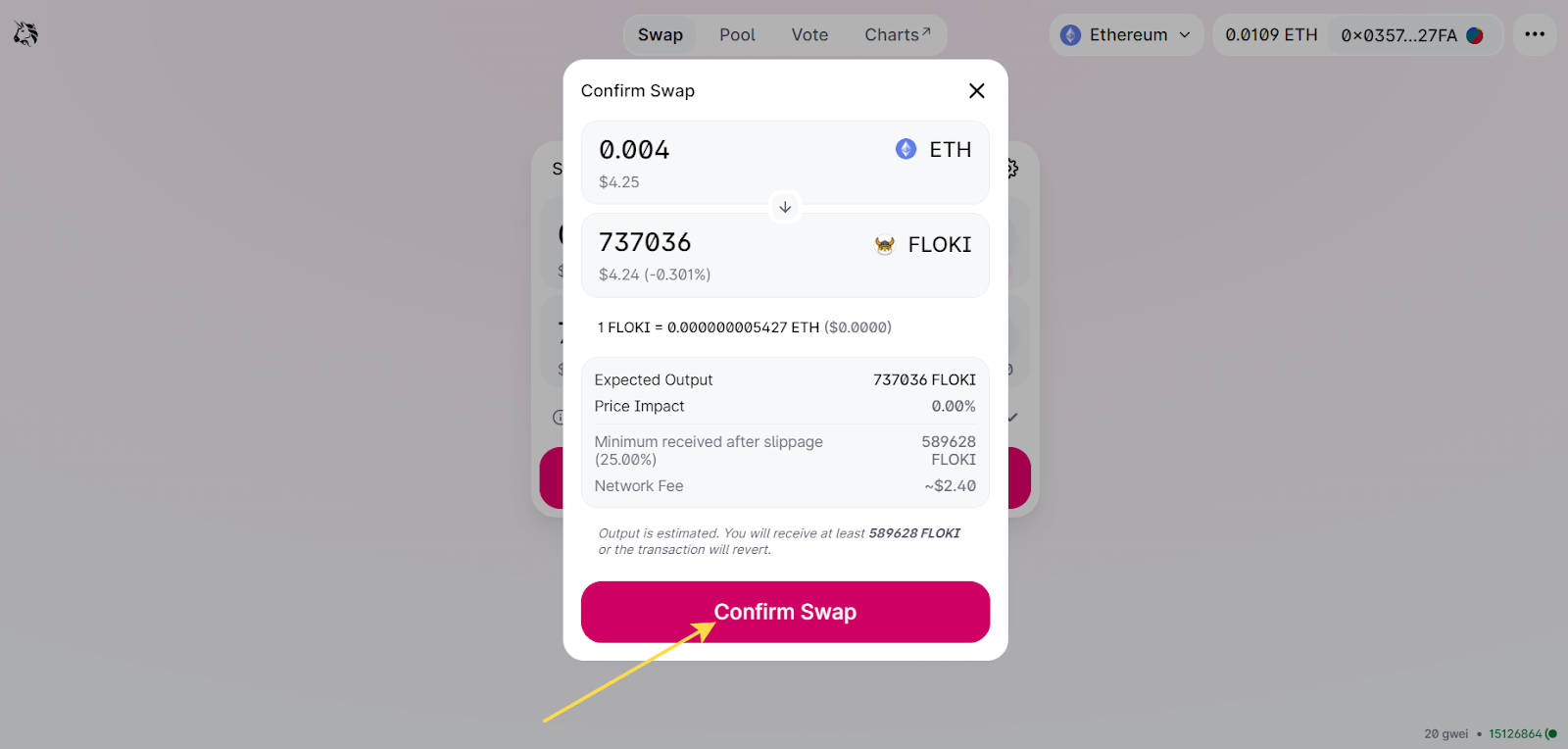Click the Confirm Swap button
This screenshot has height=749, width=1568.
click(x=785, y=612)
